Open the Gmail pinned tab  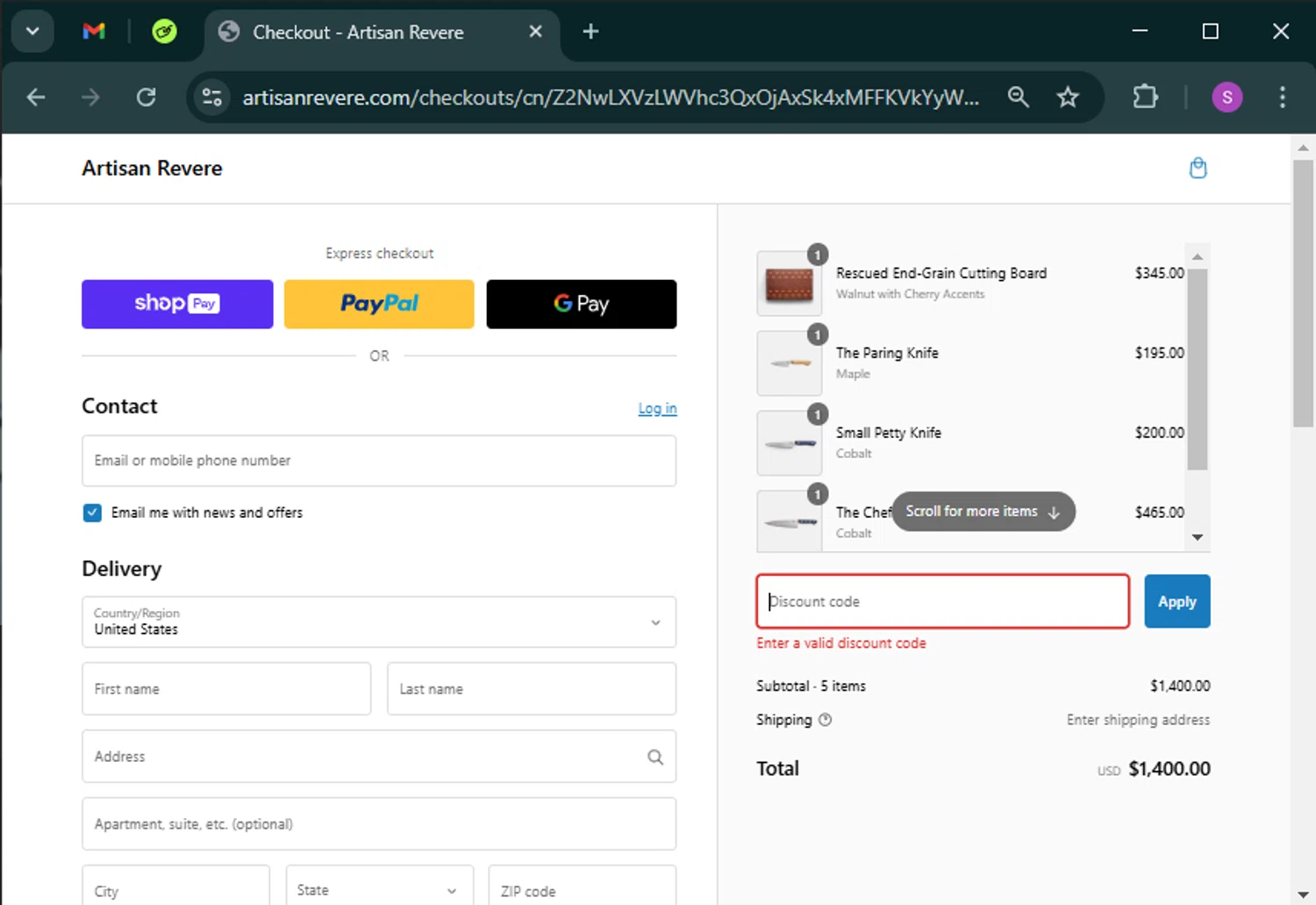(x=94, y=32)
